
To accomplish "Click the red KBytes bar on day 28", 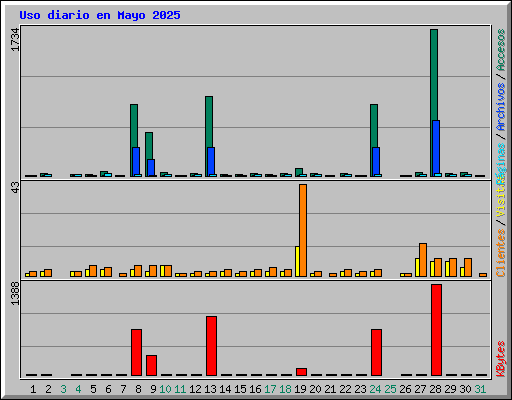I will tap(436, 330).
